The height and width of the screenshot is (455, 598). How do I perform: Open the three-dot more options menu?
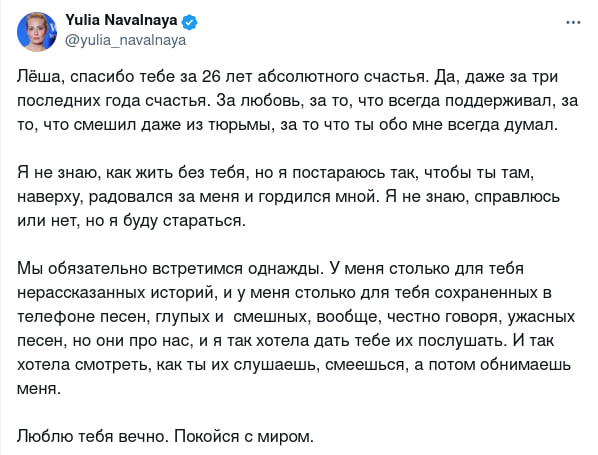573,23
